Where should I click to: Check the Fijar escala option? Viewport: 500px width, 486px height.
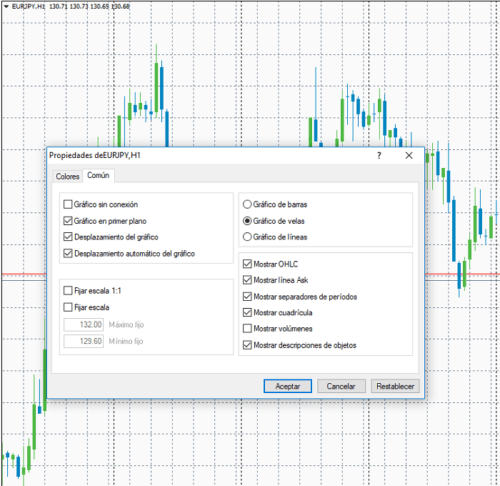(x=68, y=307)
